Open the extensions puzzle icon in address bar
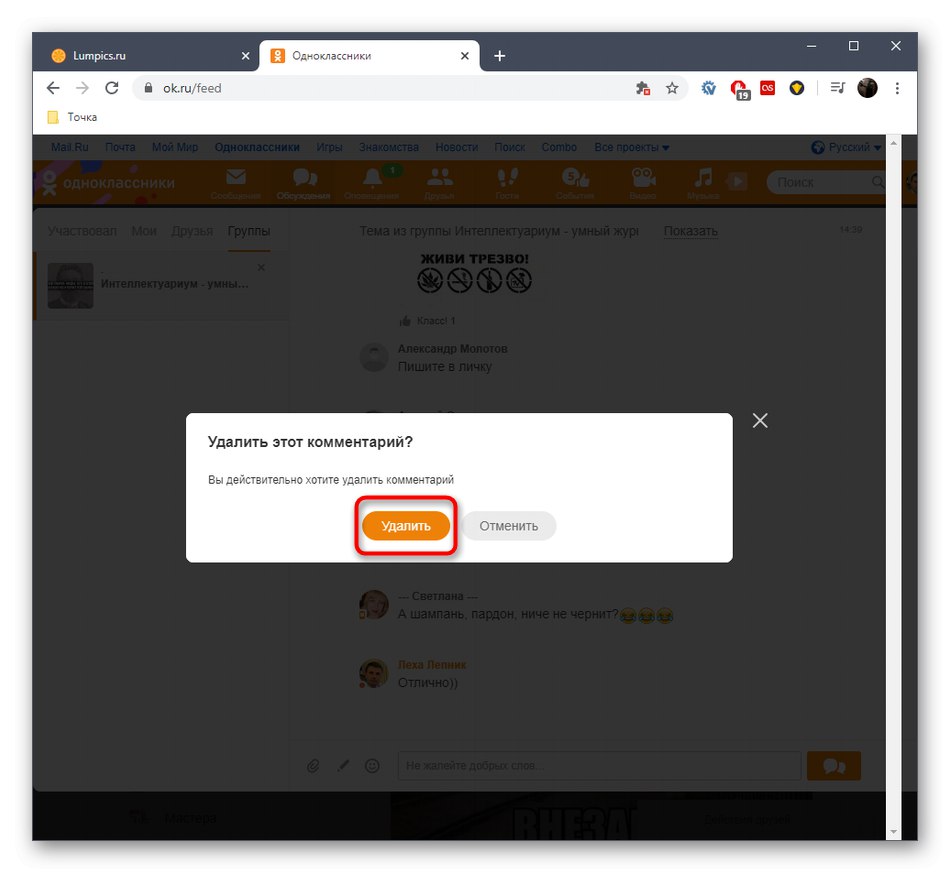Viewport: 950px width, 873px height. point(643,88)
